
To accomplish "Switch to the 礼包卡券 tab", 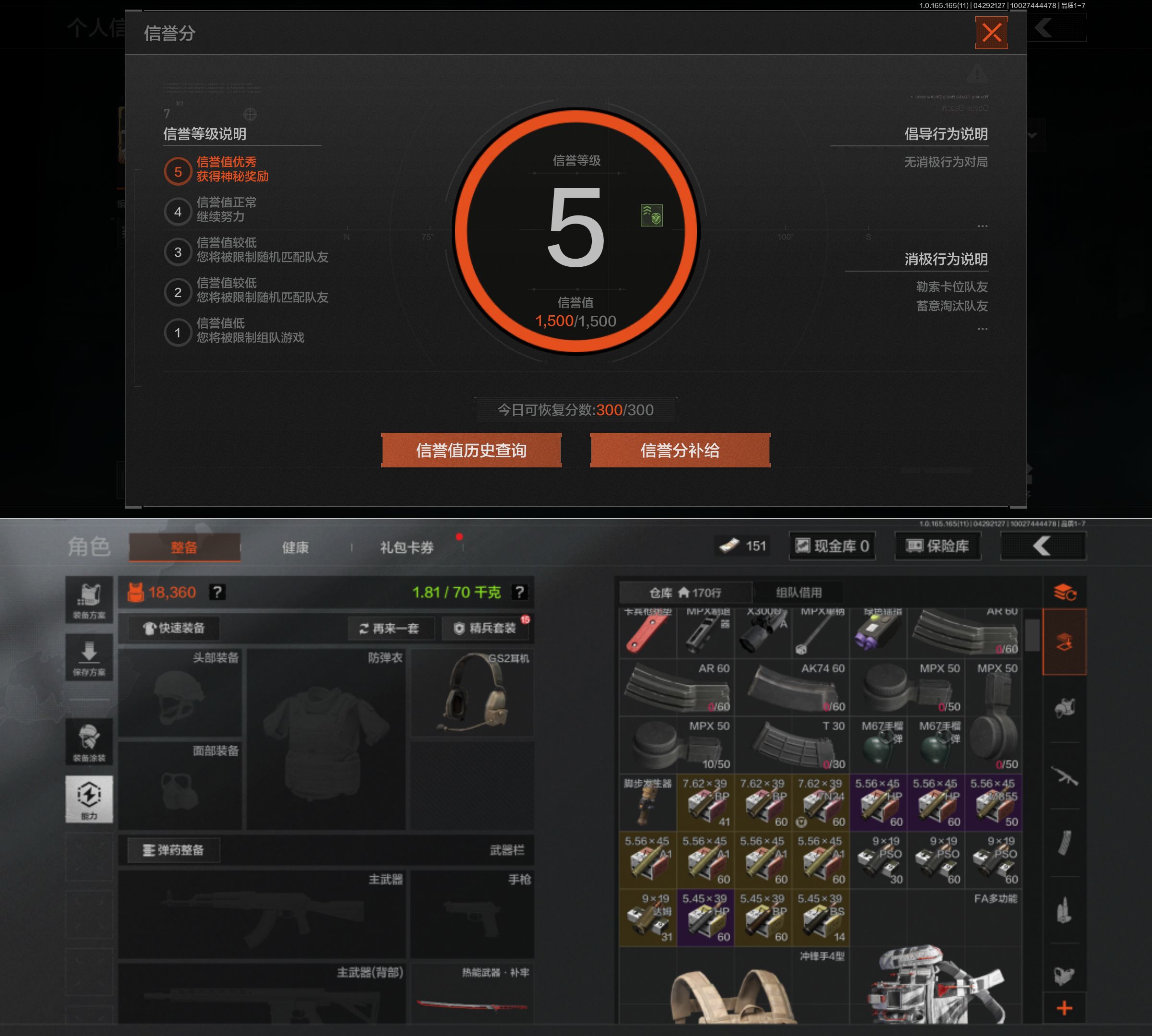I will coord(407,547).
